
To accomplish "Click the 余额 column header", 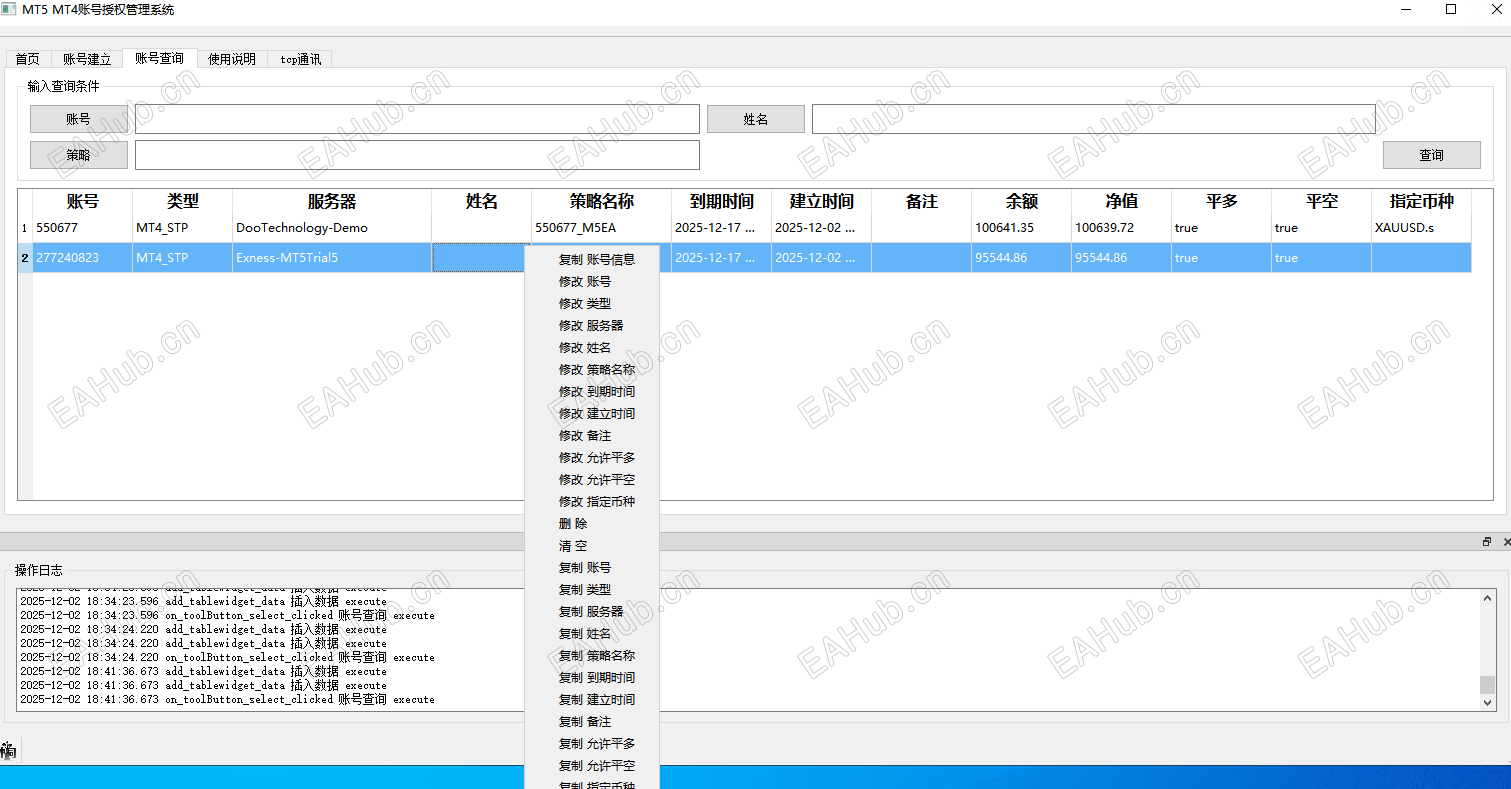I will point(1021,201).
